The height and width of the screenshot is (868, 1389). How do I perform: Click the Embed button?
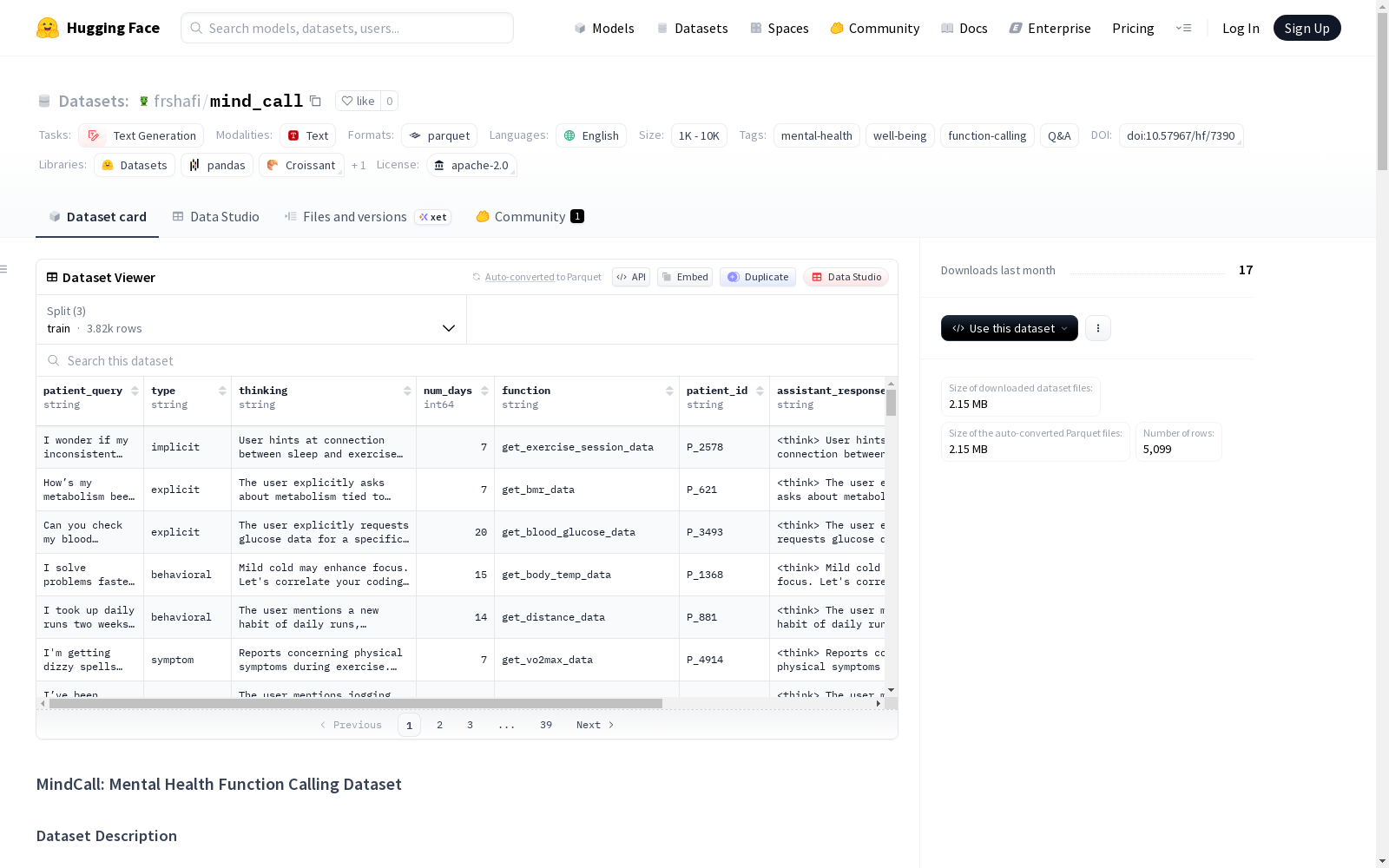tap(685, 277)
